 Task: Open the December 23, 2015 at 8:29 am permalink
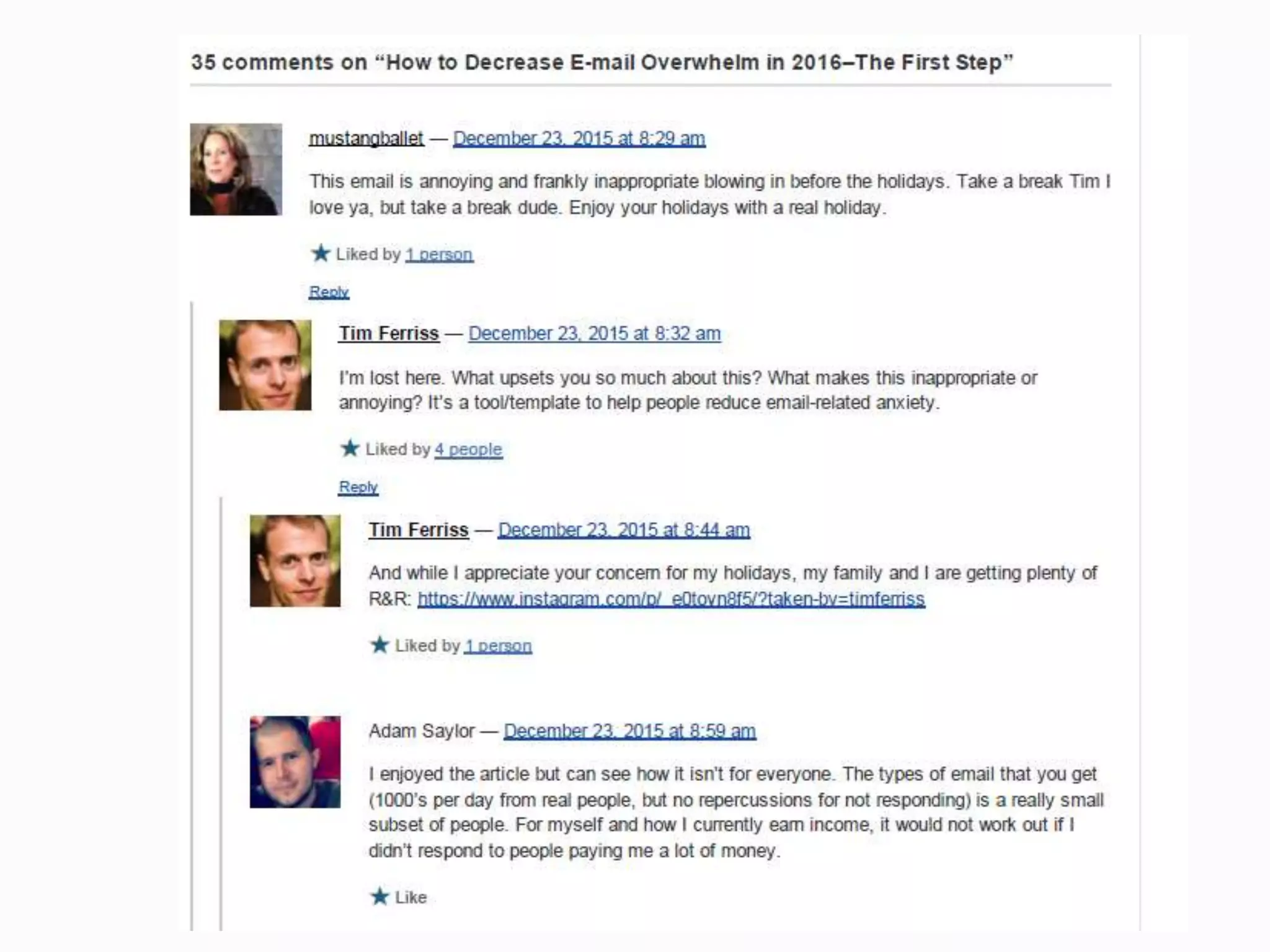click(x=579, y=138)
